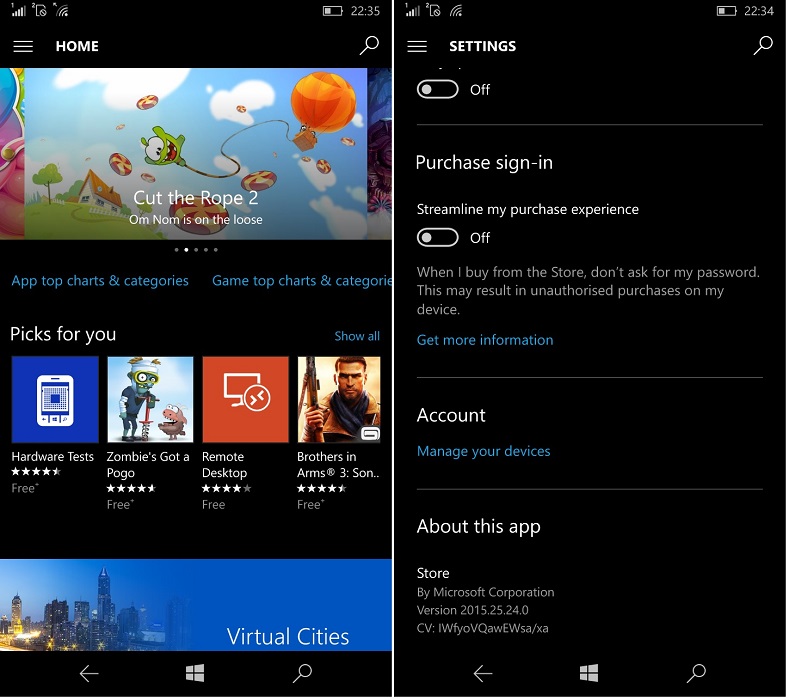Open hamburger menu on Home screen

pos(23,46)
